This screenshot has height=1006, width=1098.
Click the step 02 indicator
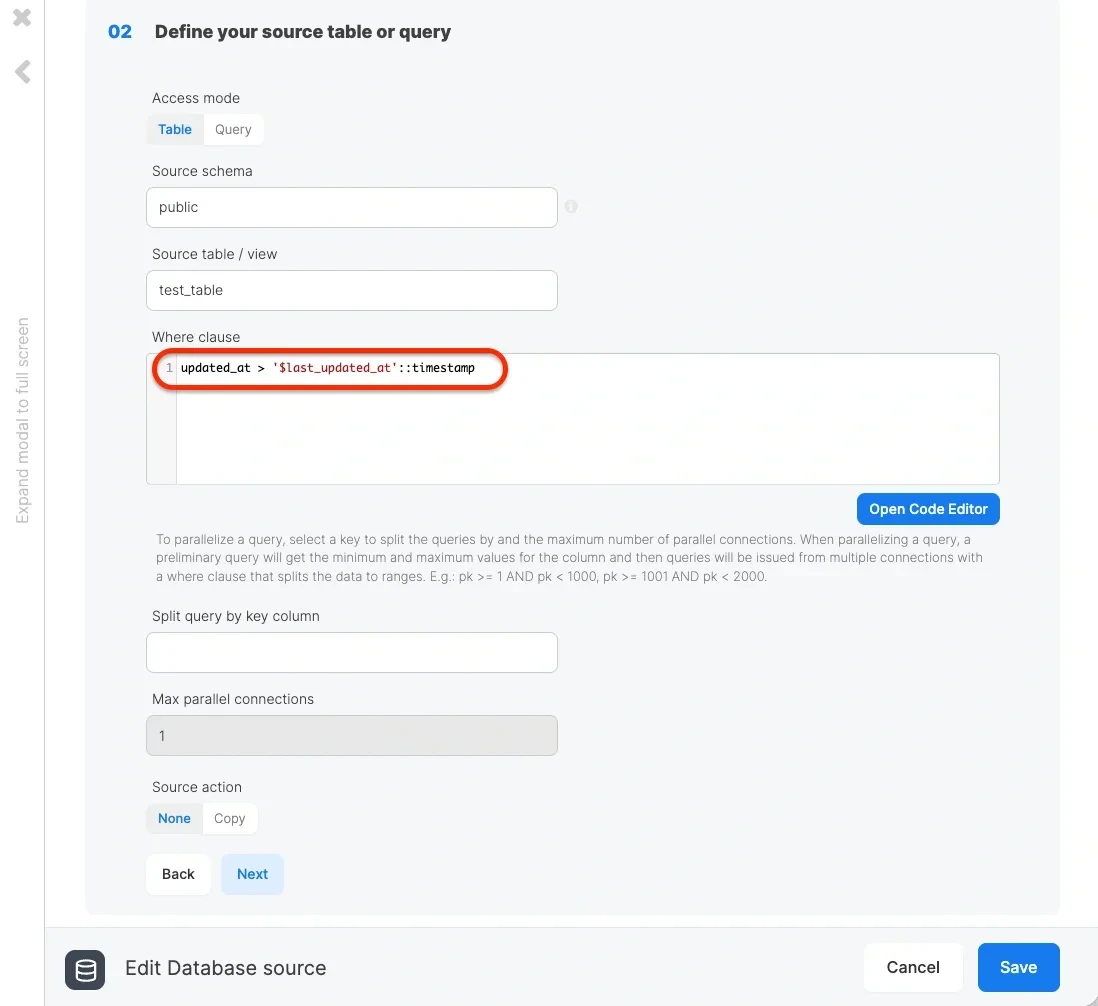pos(120,31)
